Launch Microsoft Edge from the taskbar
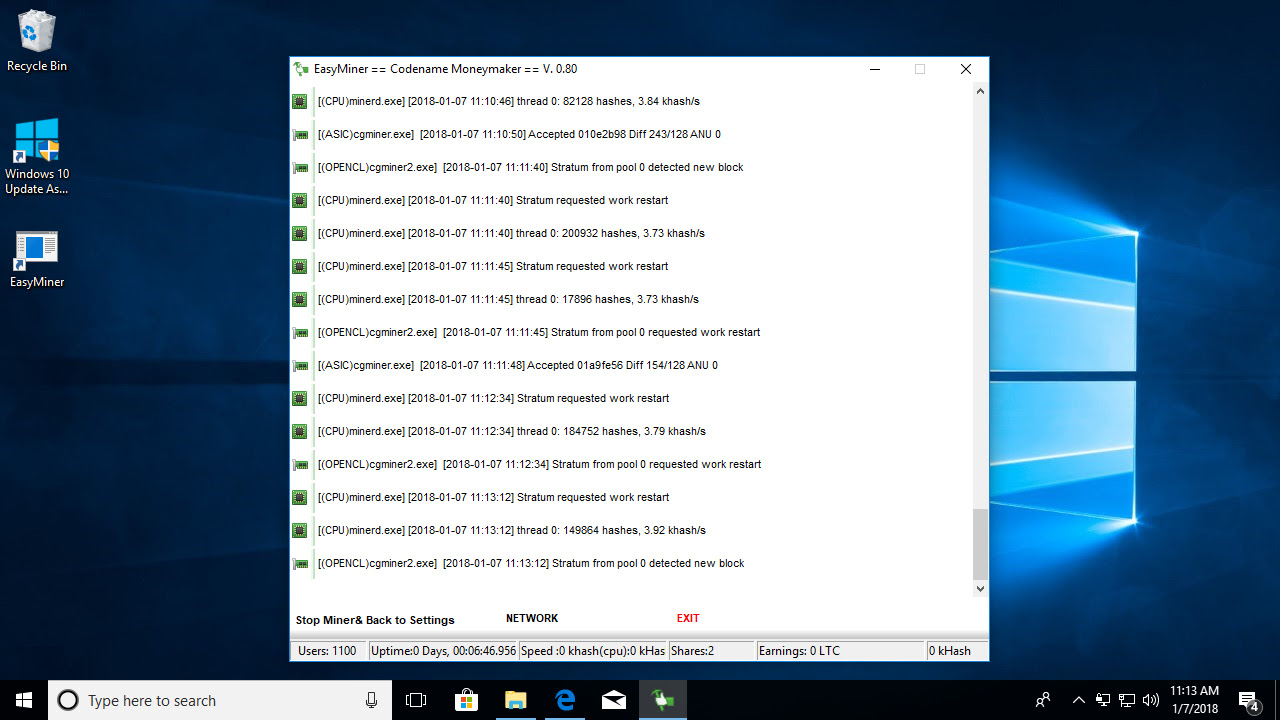Viewport: 1280px width, 720px height. pos(565,700)
